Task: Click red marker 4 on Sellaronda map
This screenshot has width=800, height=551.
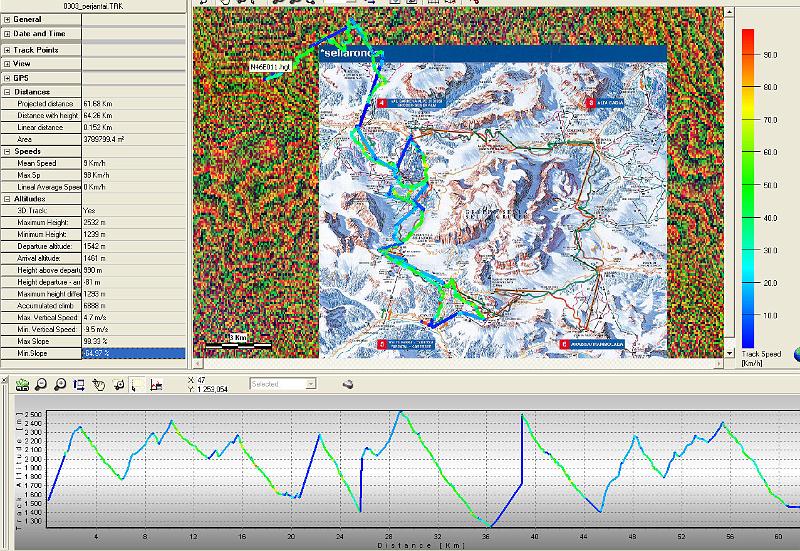Action: coord(382,103)
